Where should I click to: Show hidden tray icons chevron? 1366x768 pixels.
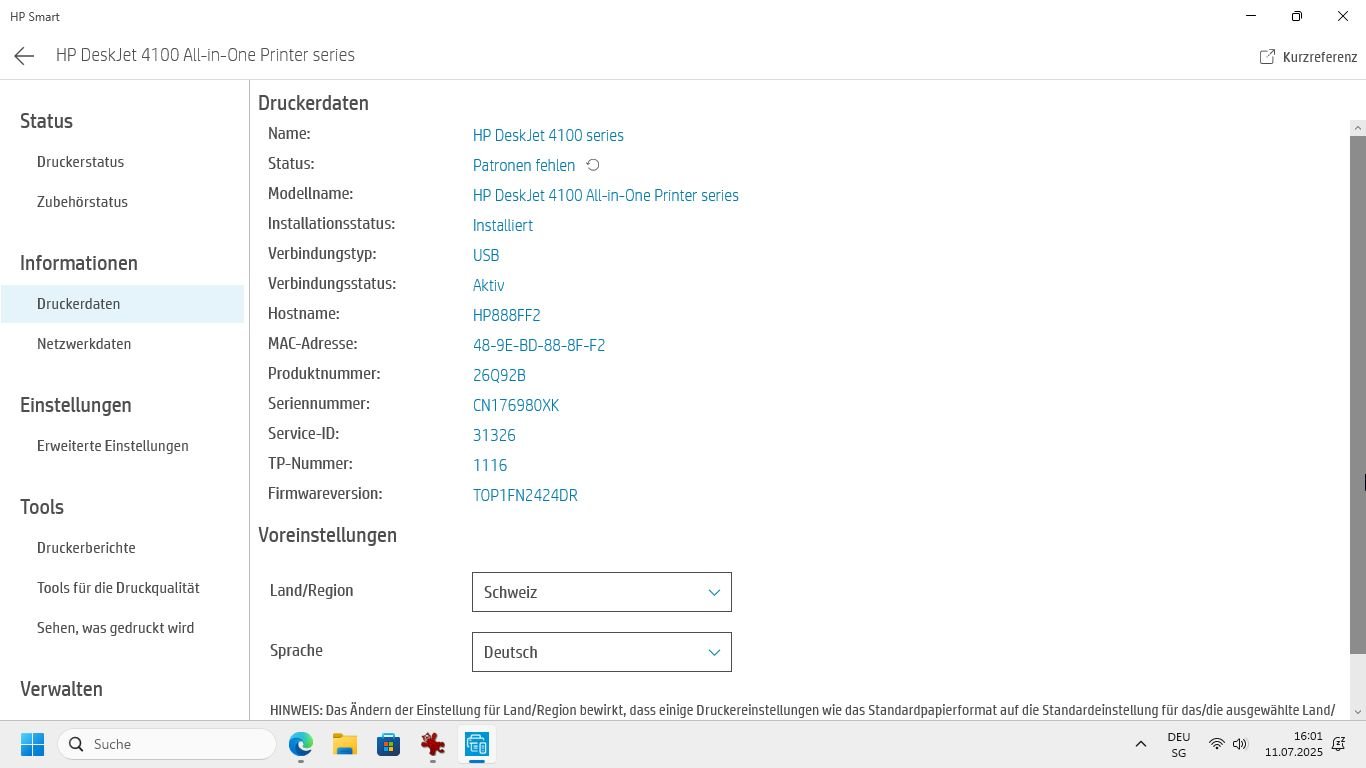click(1140, 744)
